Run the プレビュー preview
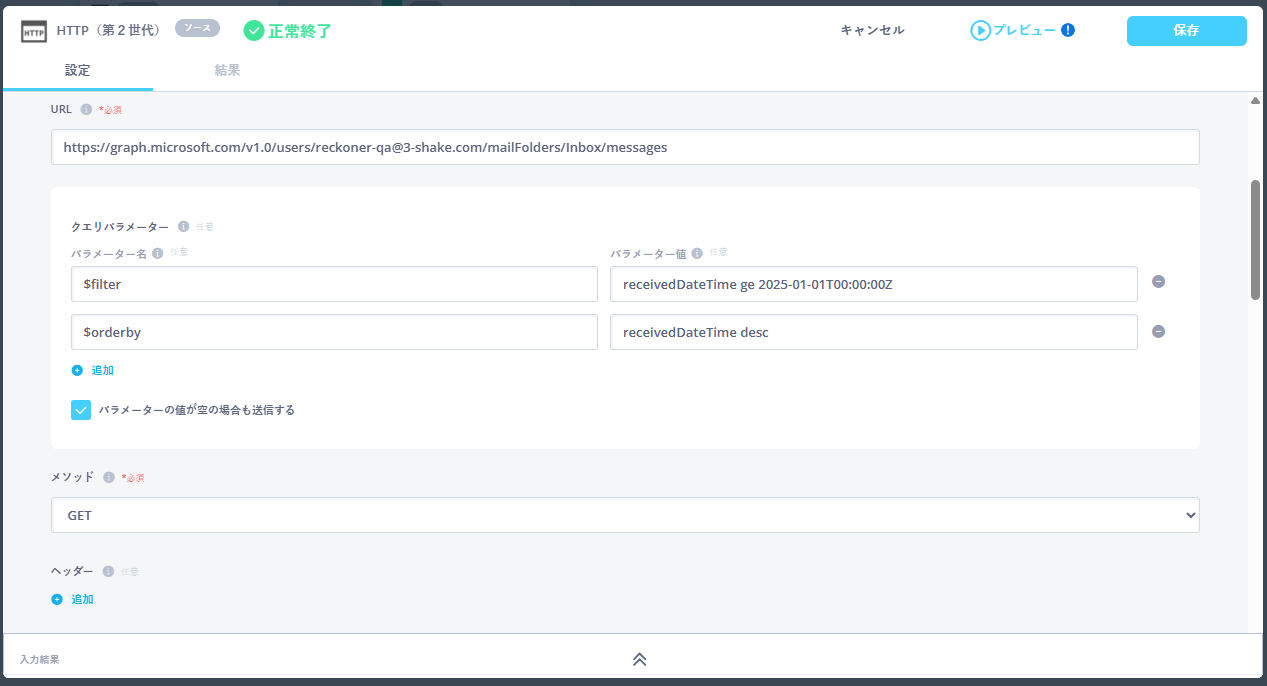 click(1013, 30)
